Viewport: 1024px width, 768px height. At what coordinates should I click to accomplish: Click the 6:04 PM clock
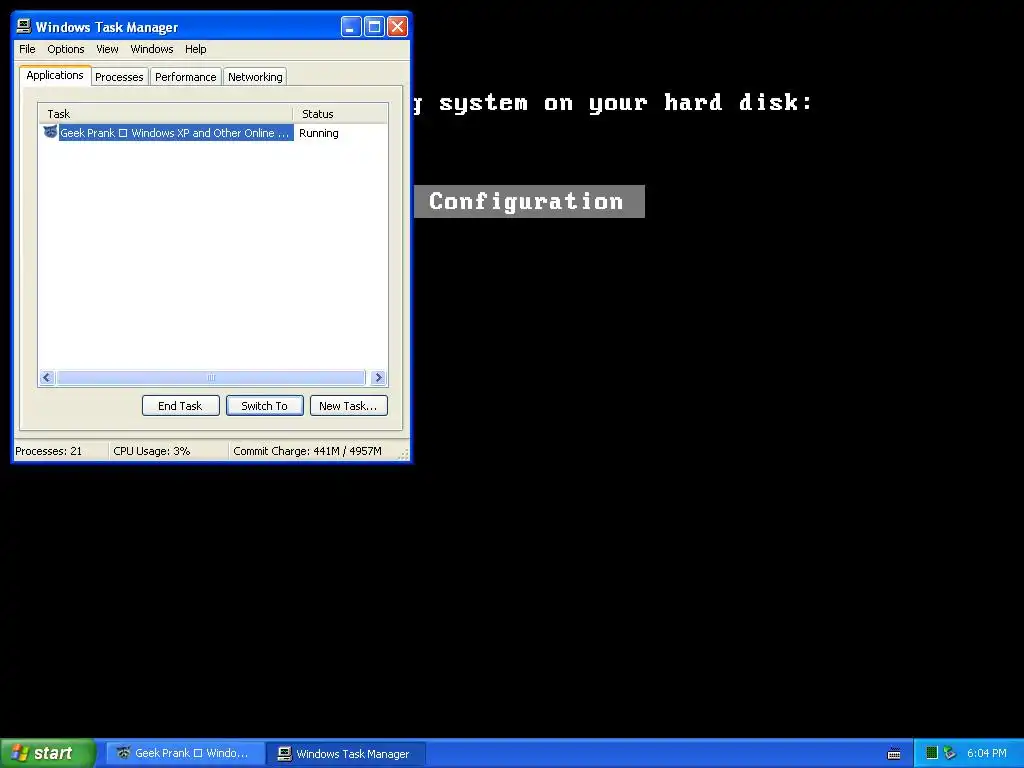(987, 754)
